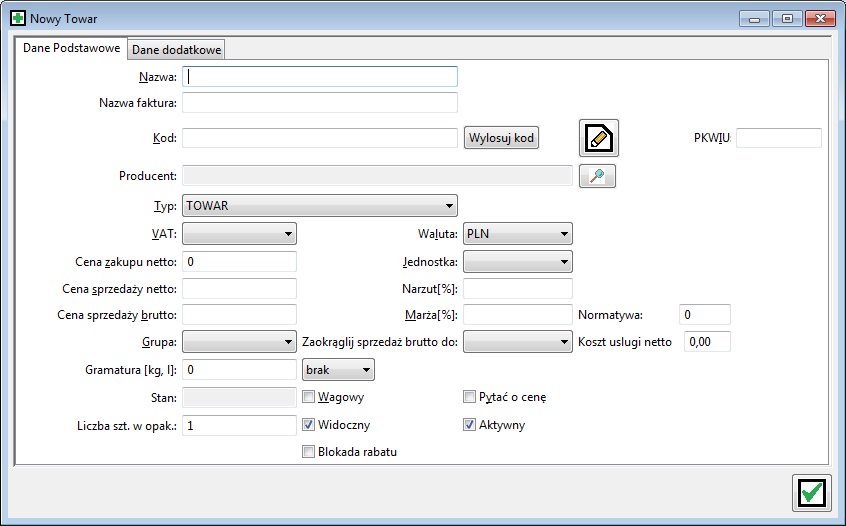The image size is (846, 526).
Task: Open the Typ dropdown showing TOWAR
Action: tap(320, 206)
